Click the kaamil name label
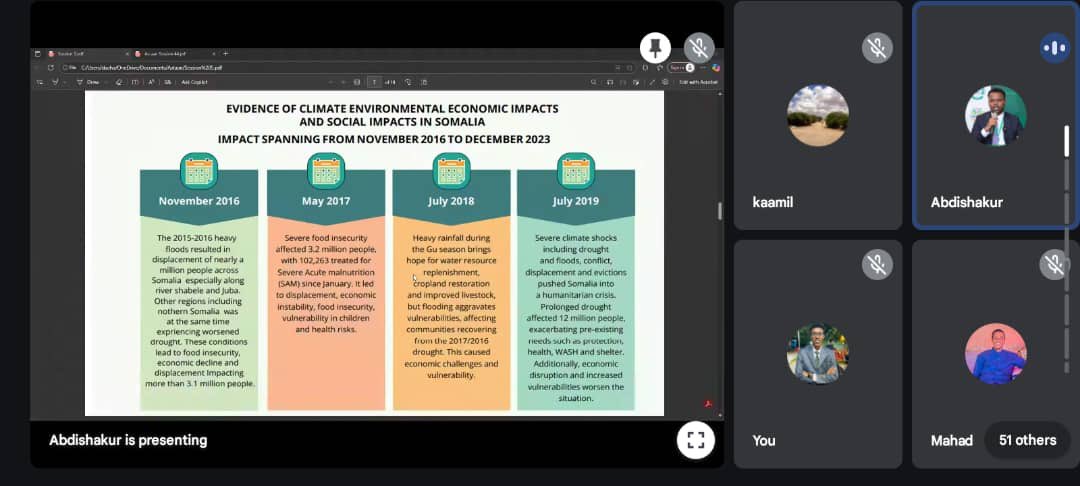The image size is (1080, 486). [773, 202]
